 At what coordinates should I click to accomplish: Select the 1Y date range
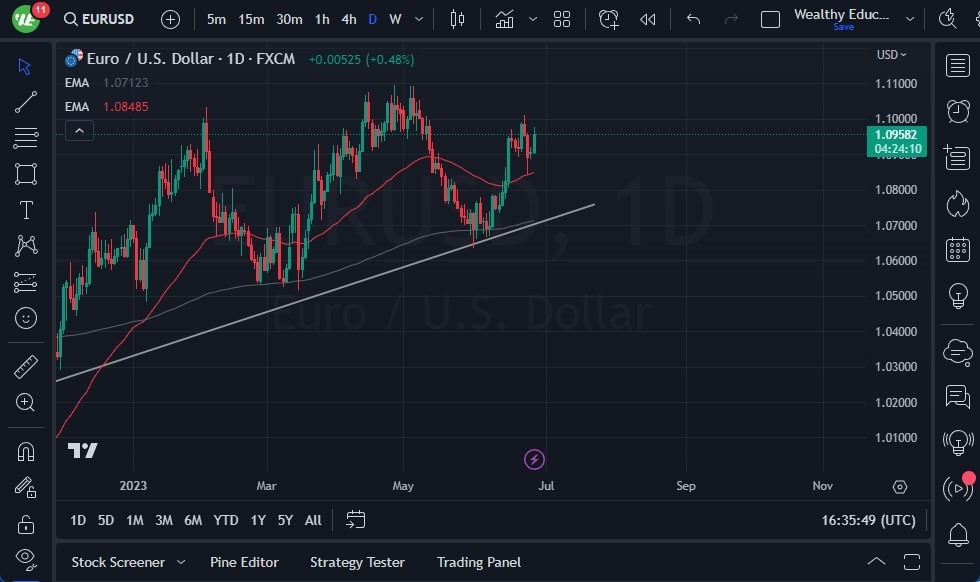(x=257, y=520)
